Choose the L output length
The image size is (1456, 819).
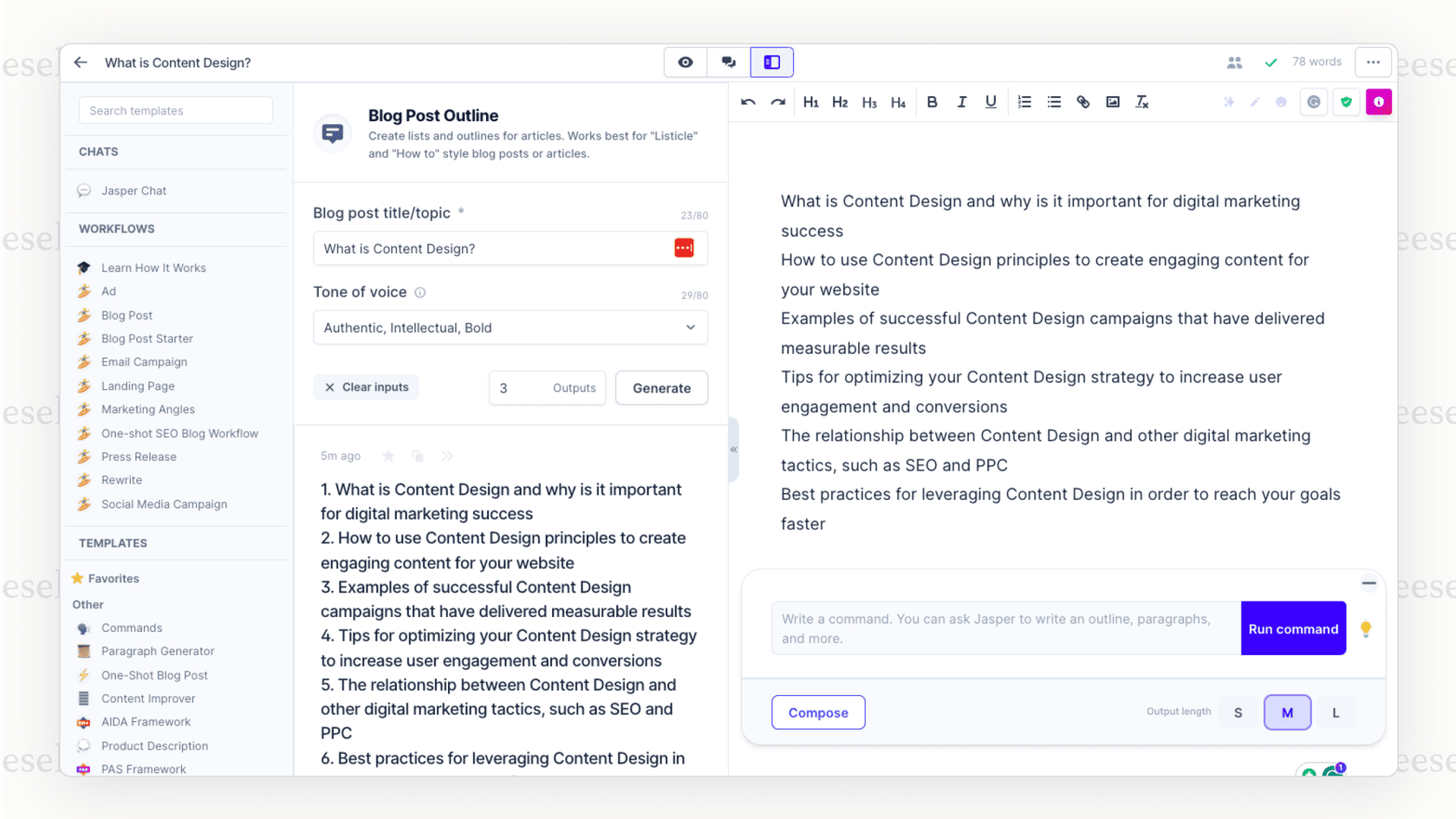[1336, 712]
